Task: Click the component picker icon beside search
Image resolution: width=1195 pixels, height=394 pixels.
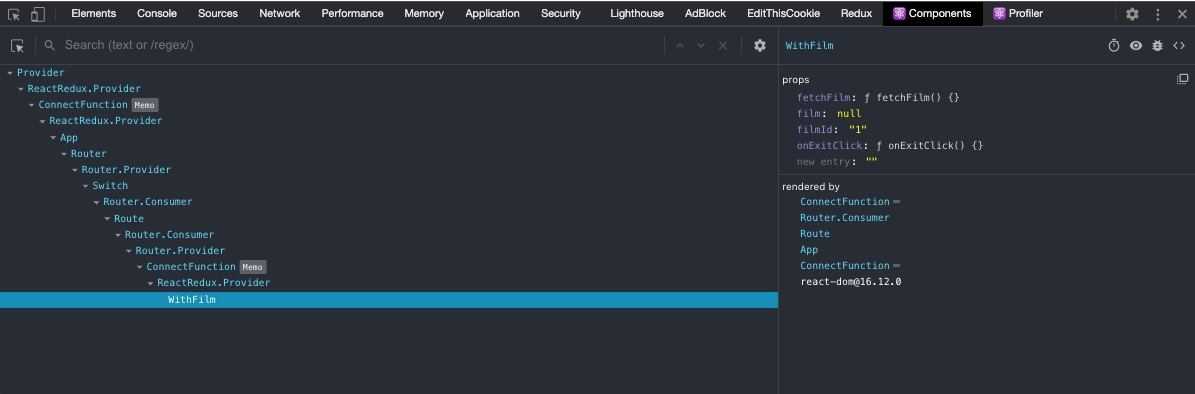Action: coord(18,46)
